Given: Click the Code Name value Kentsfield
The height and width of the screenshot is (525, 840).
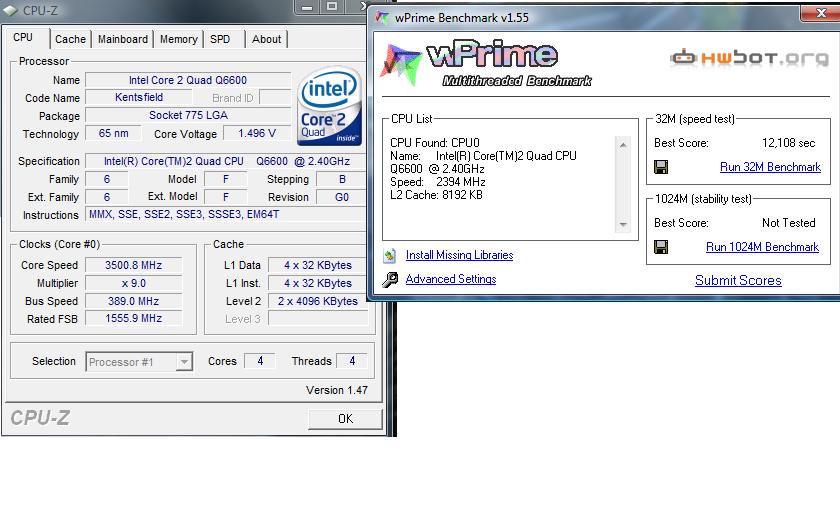Looking at the screenshot, I should [x=139, y=98].
